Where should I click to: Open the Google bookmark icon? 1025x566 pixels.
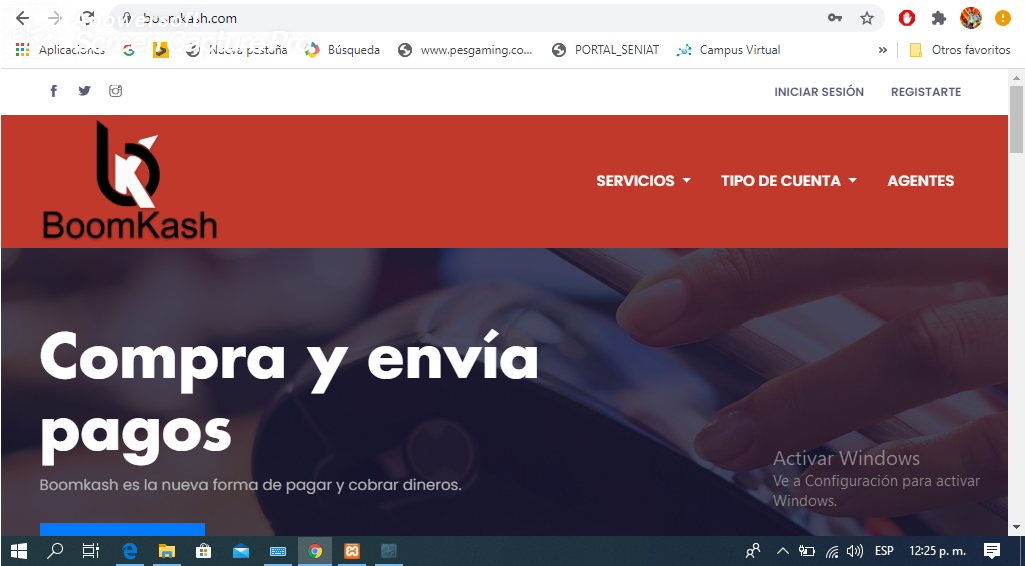(x=129, y=50)
